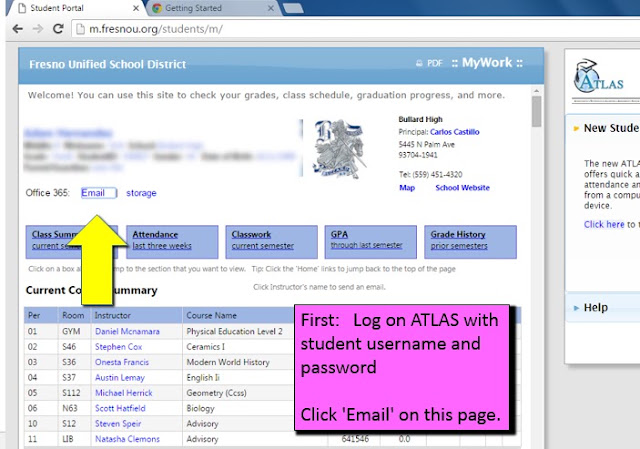
Task: Expand the Help section arrow
Action: pyautogui.click(x=576, y=308)
